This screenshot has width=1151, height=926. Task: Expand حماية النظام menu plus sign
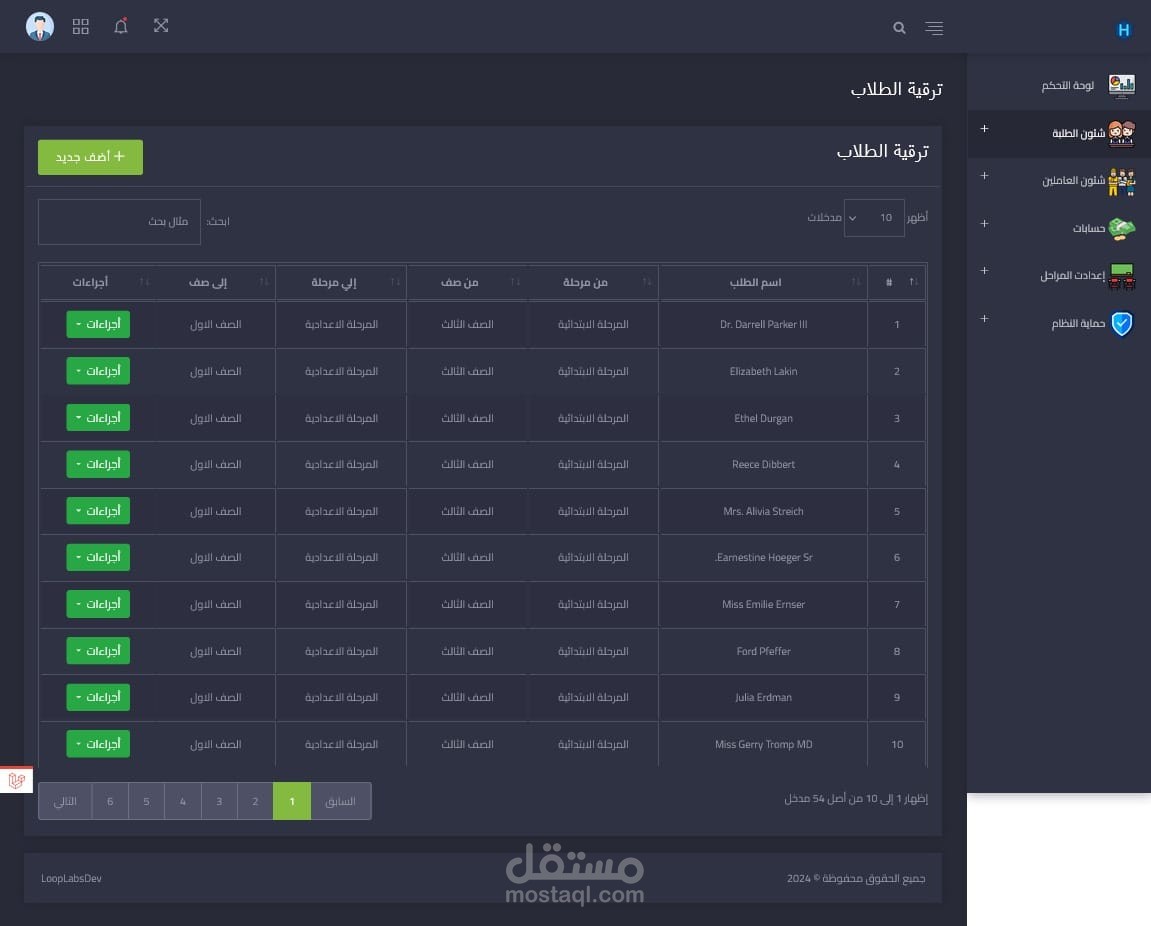(x=984, y=318)
